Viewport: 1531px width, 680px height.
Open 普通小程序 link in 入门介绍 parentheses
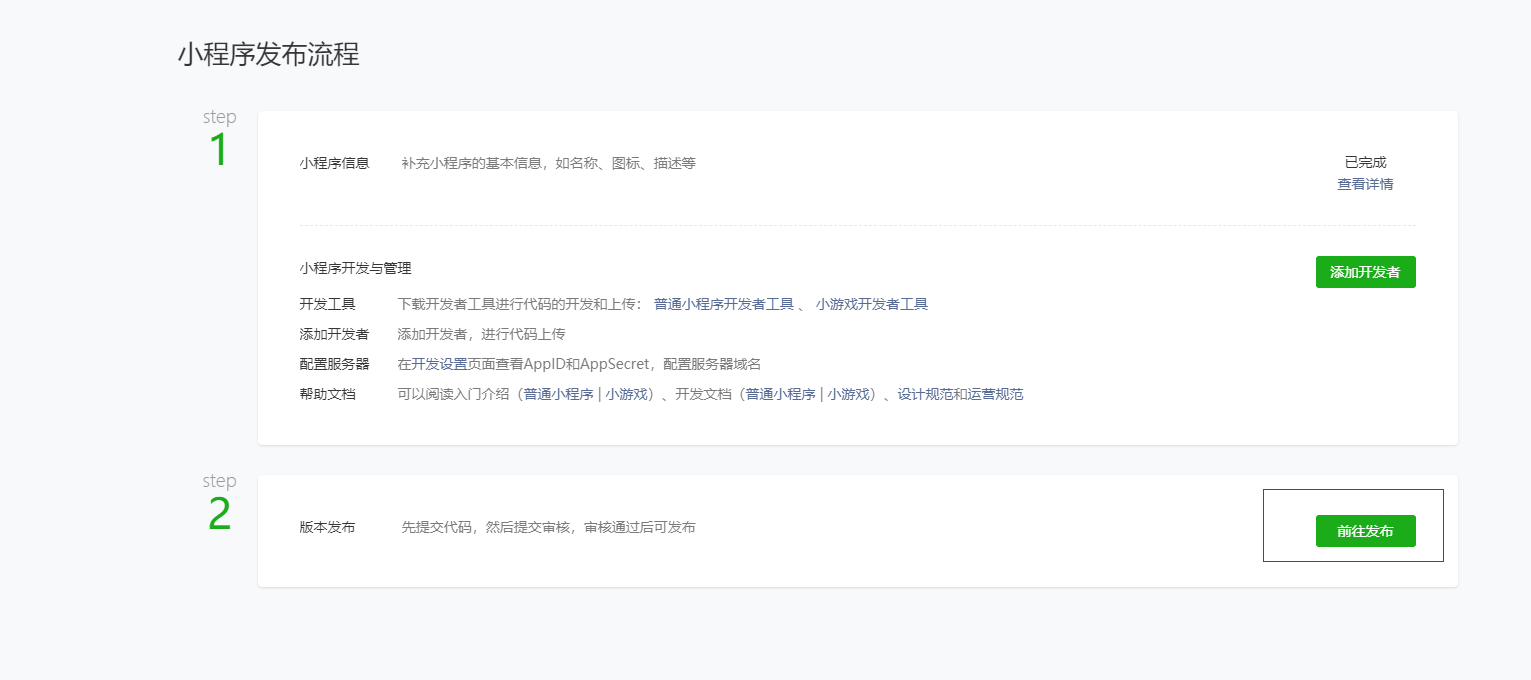coord(558,395)
